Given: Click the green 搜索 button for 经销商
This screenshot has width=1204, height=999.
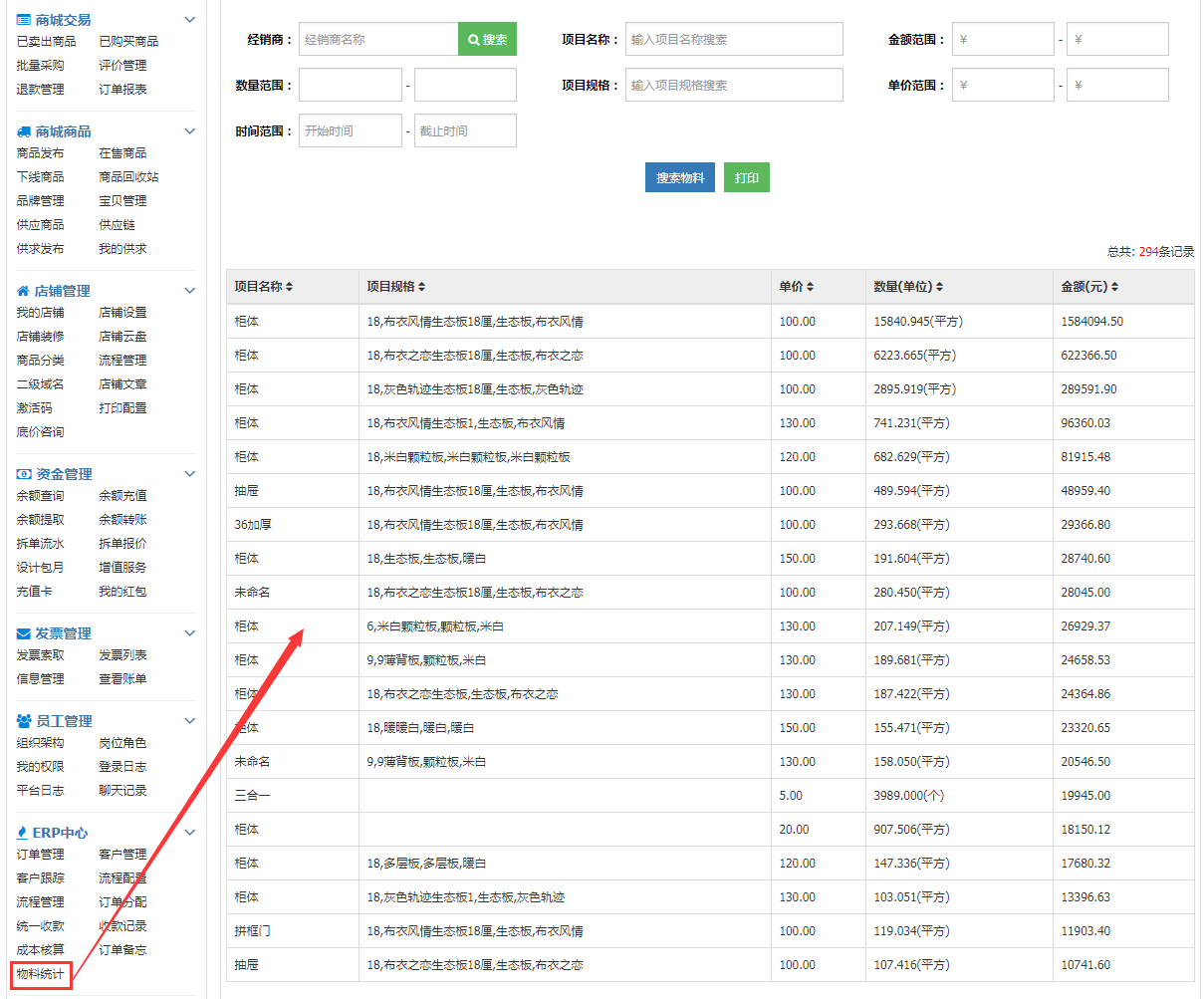Looking at the screenshot, I should (487, 40).
